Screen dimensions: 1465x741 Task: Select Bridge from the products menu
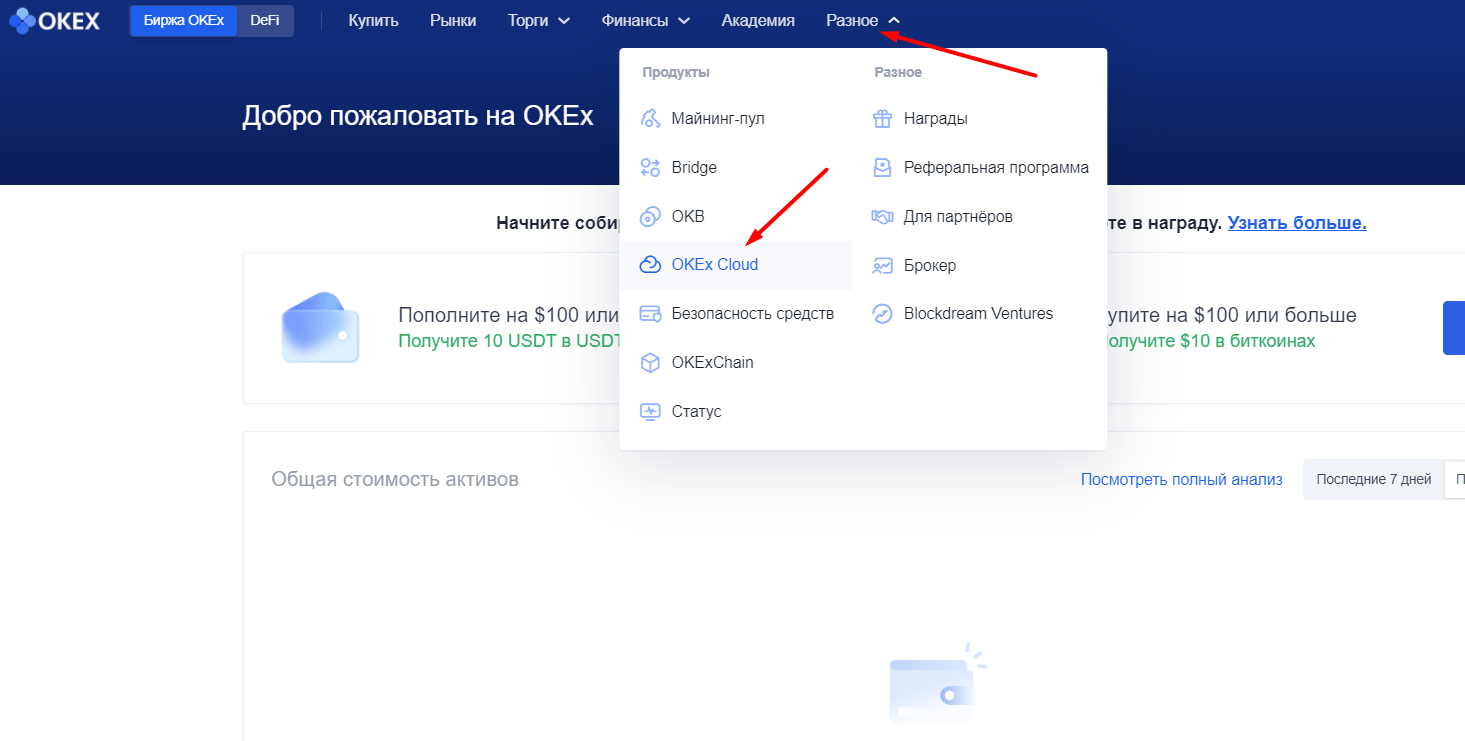pyautogui.click(x=736, y=168)
